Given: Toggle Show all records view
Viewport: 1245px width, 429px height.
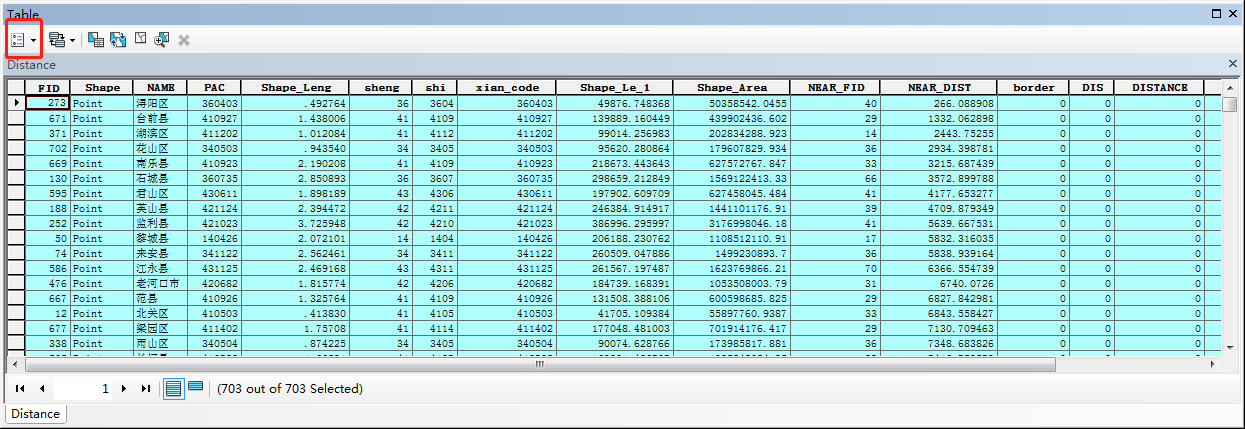Looking at the screenshot, I should coord(173,388).
